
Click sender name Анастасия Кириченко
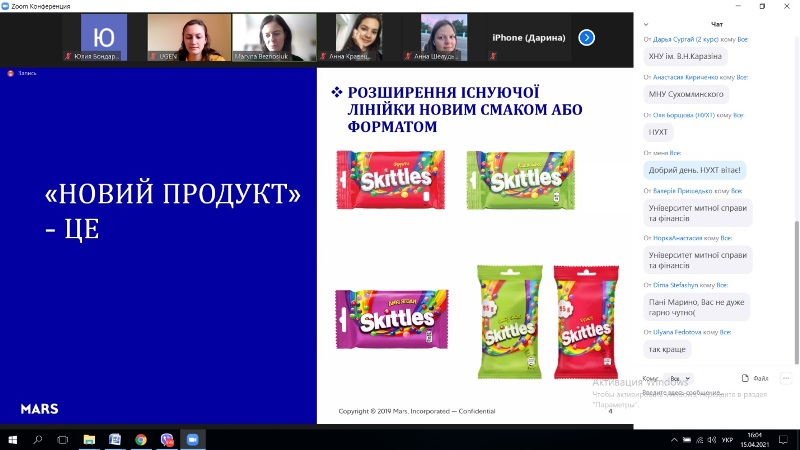(685, 77)
